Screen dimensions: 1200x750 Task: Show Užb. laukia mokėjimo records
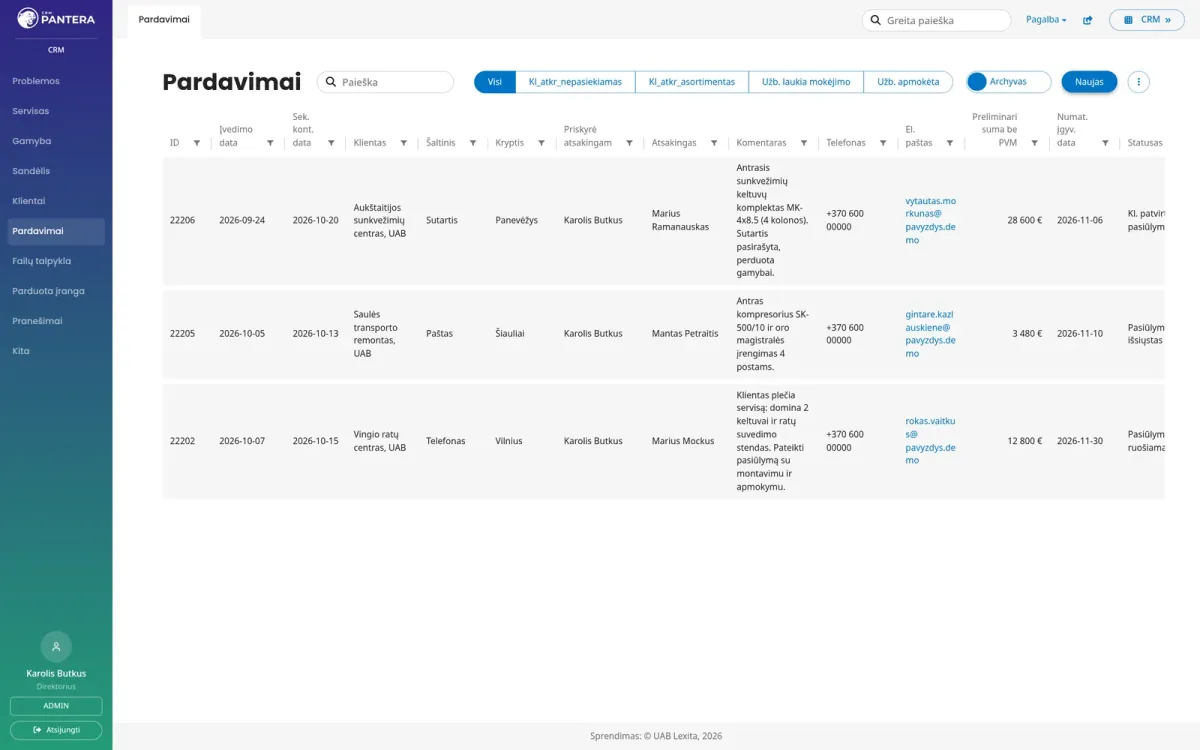coord(806,82)
